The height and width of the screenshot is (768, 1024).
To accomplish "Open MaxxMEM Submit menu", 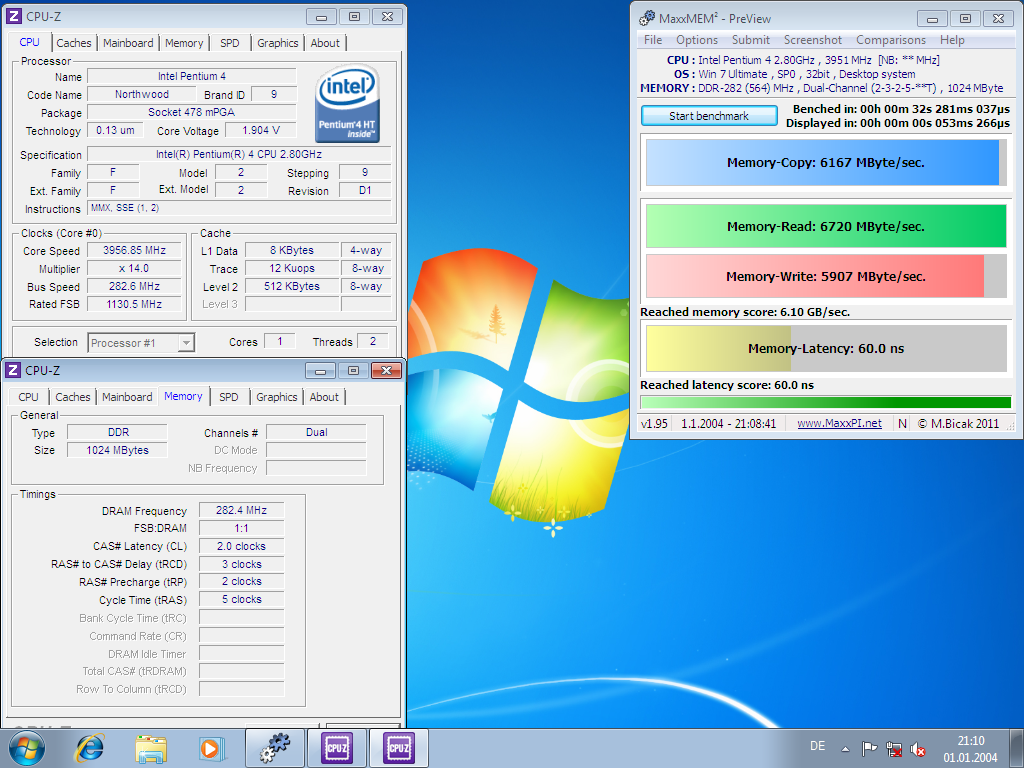I will tap(750, 40).
